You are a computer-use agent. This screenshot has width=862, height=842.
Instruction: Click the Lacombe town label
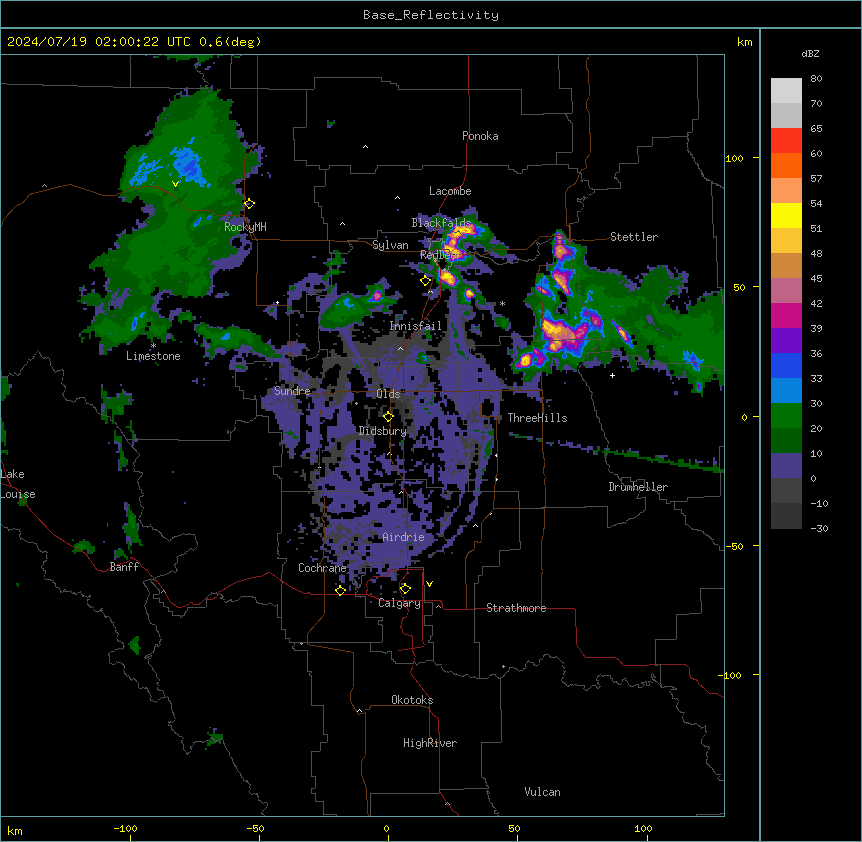click(450, 191)
